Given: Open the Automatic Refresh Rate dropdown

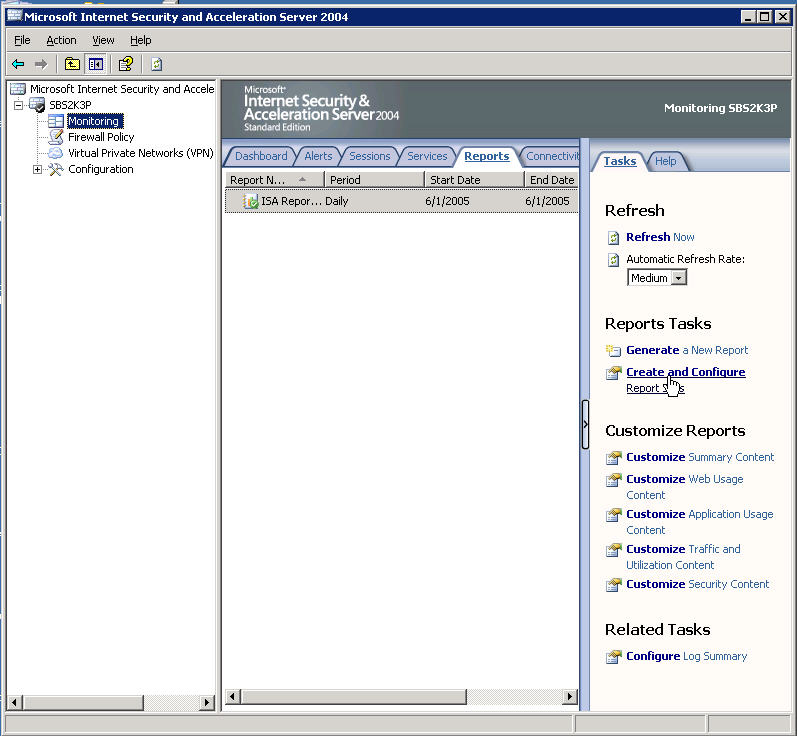Looking at the screenshot, I should tap(679, 278).
